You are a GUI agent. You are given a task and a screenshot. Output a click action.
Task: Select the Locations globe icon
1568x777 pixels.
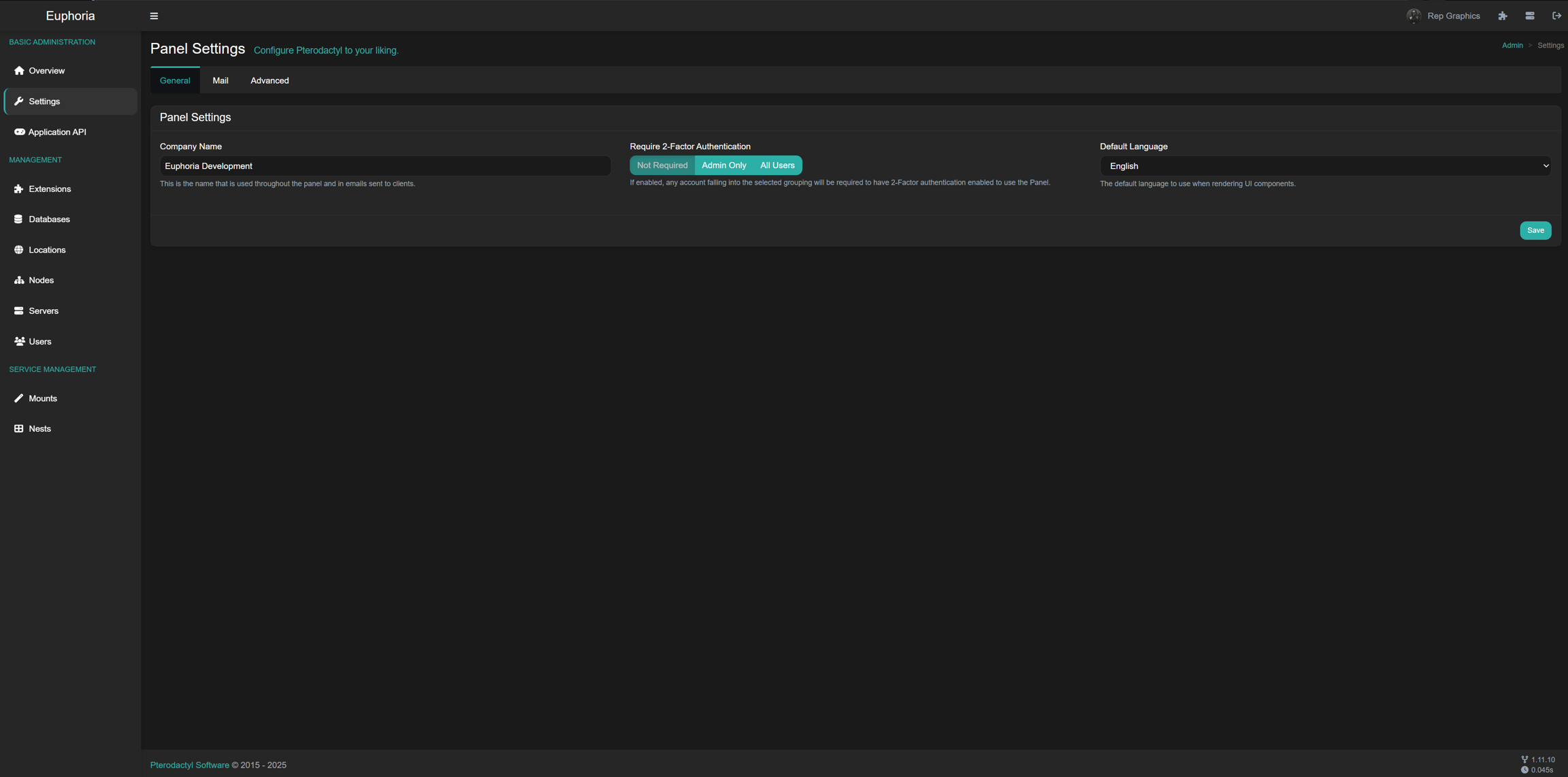[x=18, y=249]
